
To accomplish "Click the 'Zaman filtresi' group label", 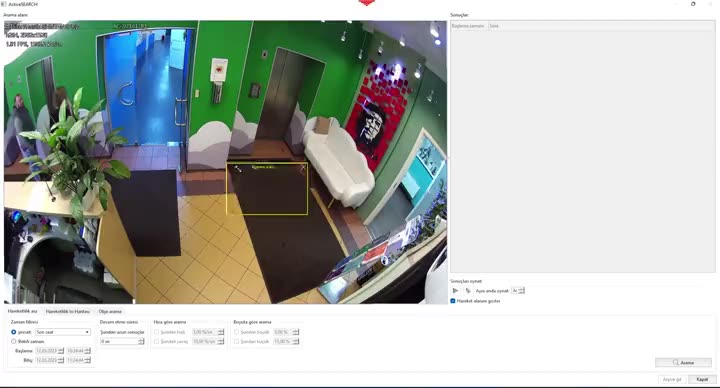I will pyautogui.click(x=24, y=322).
